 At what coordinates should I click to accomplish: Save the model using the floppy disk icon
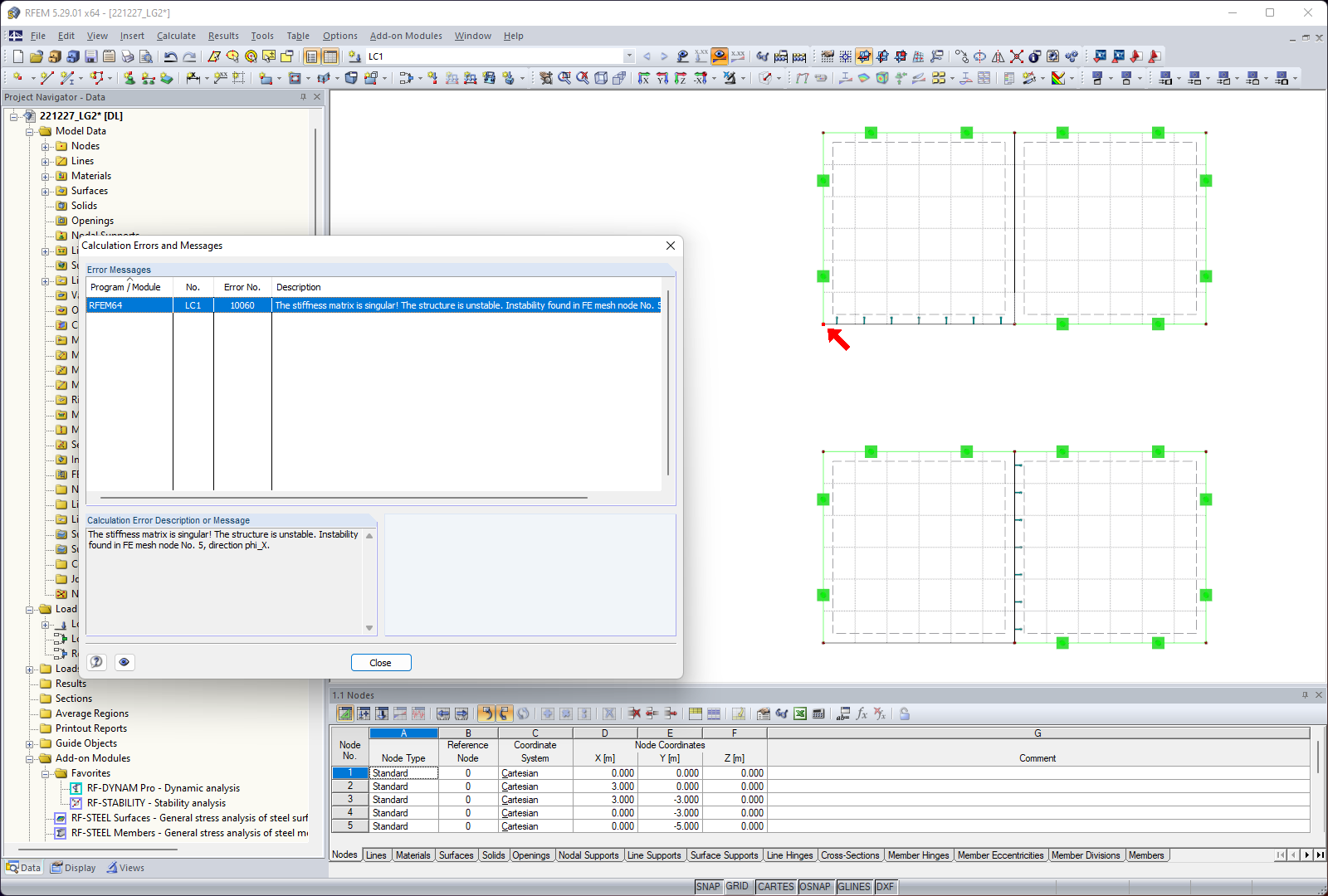pyautogui.click(x=91, y=56)
